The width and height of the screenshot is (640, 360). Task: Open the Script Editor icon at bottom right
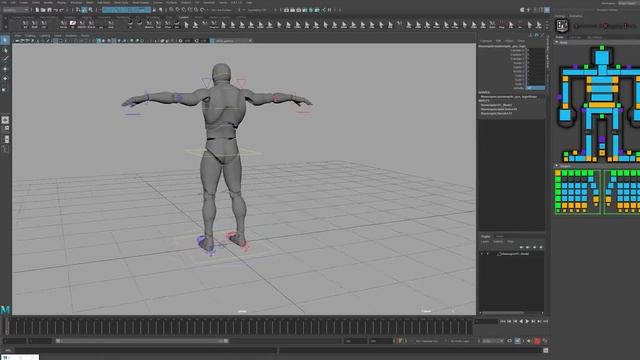click(x=545, y=350)
